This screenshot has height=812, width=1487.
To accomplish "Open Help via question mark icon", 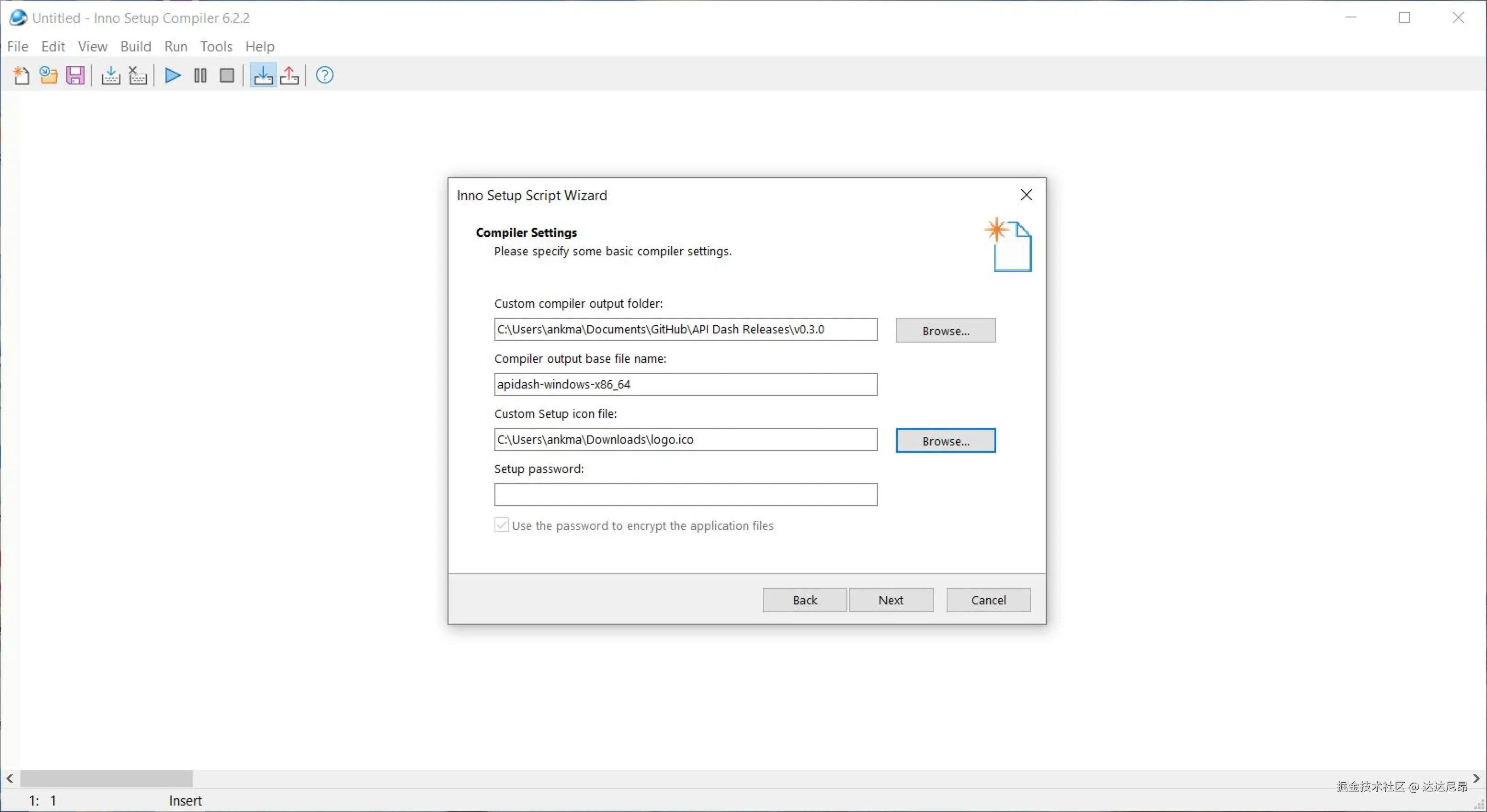I will click(x=324, y=76).
